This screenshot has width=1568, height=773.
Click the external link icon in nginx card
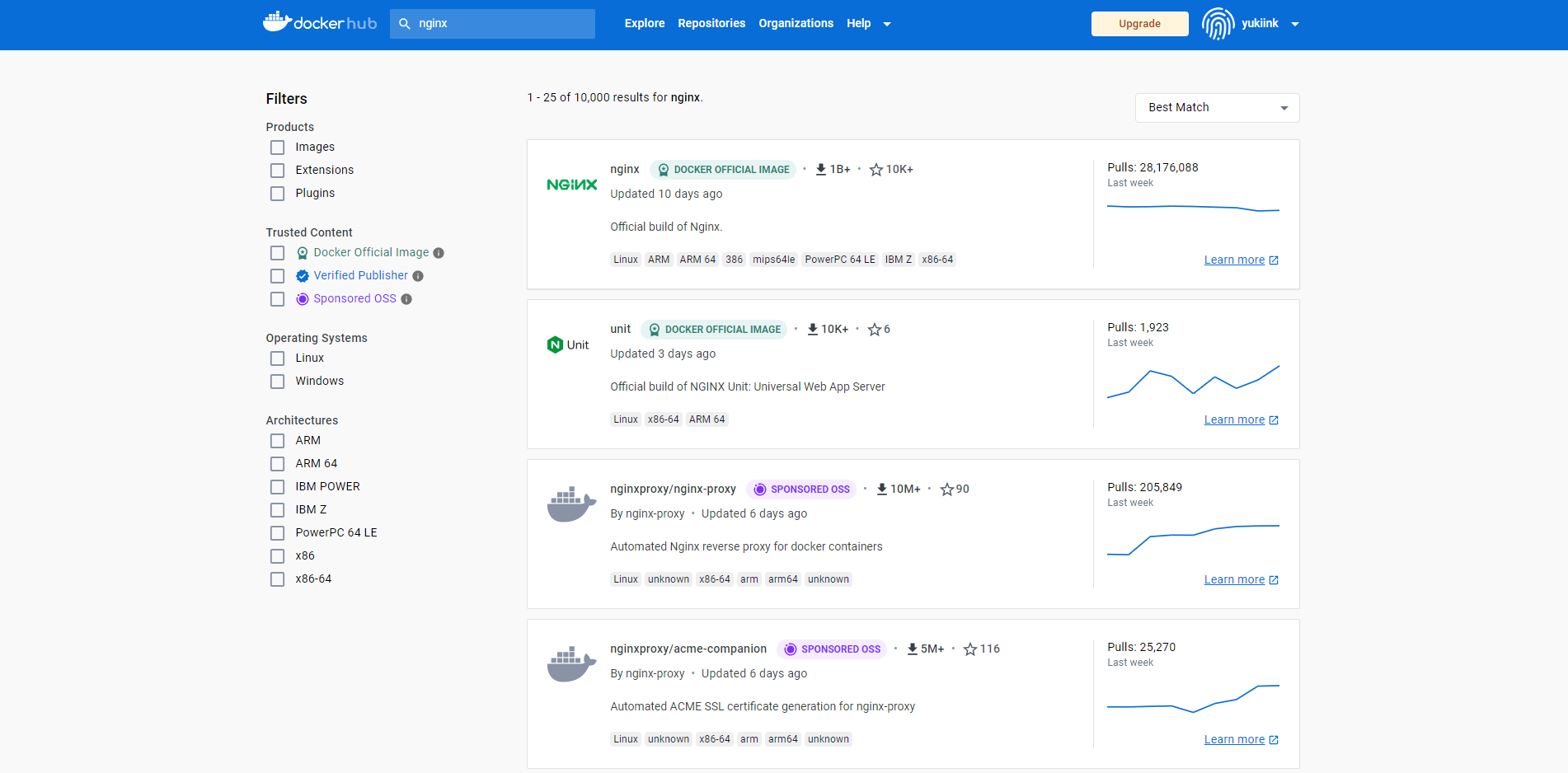1274,260
